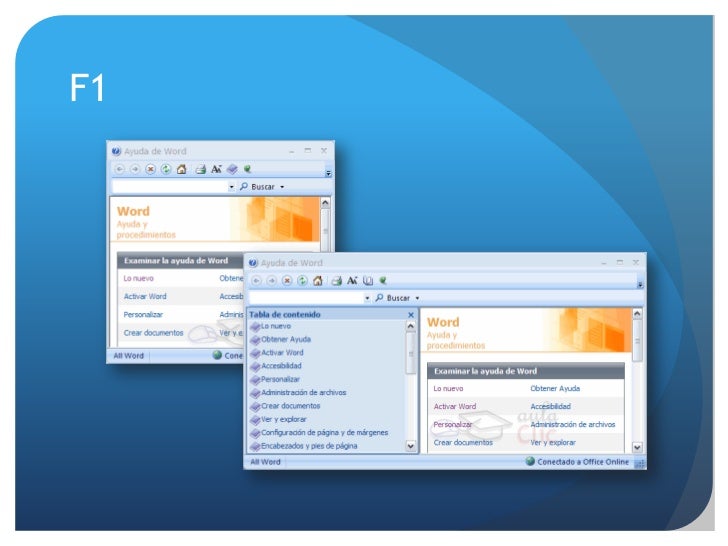Click Stop icon in front help window toolbar
Screen dimensions: 728x546
pos(287,281)
